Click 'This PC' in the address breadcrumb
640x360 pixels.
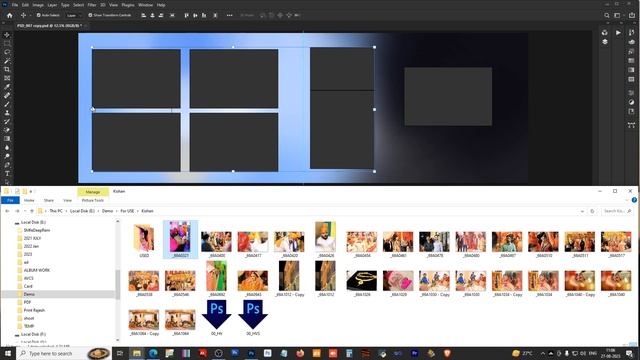(x=56, y=211)
